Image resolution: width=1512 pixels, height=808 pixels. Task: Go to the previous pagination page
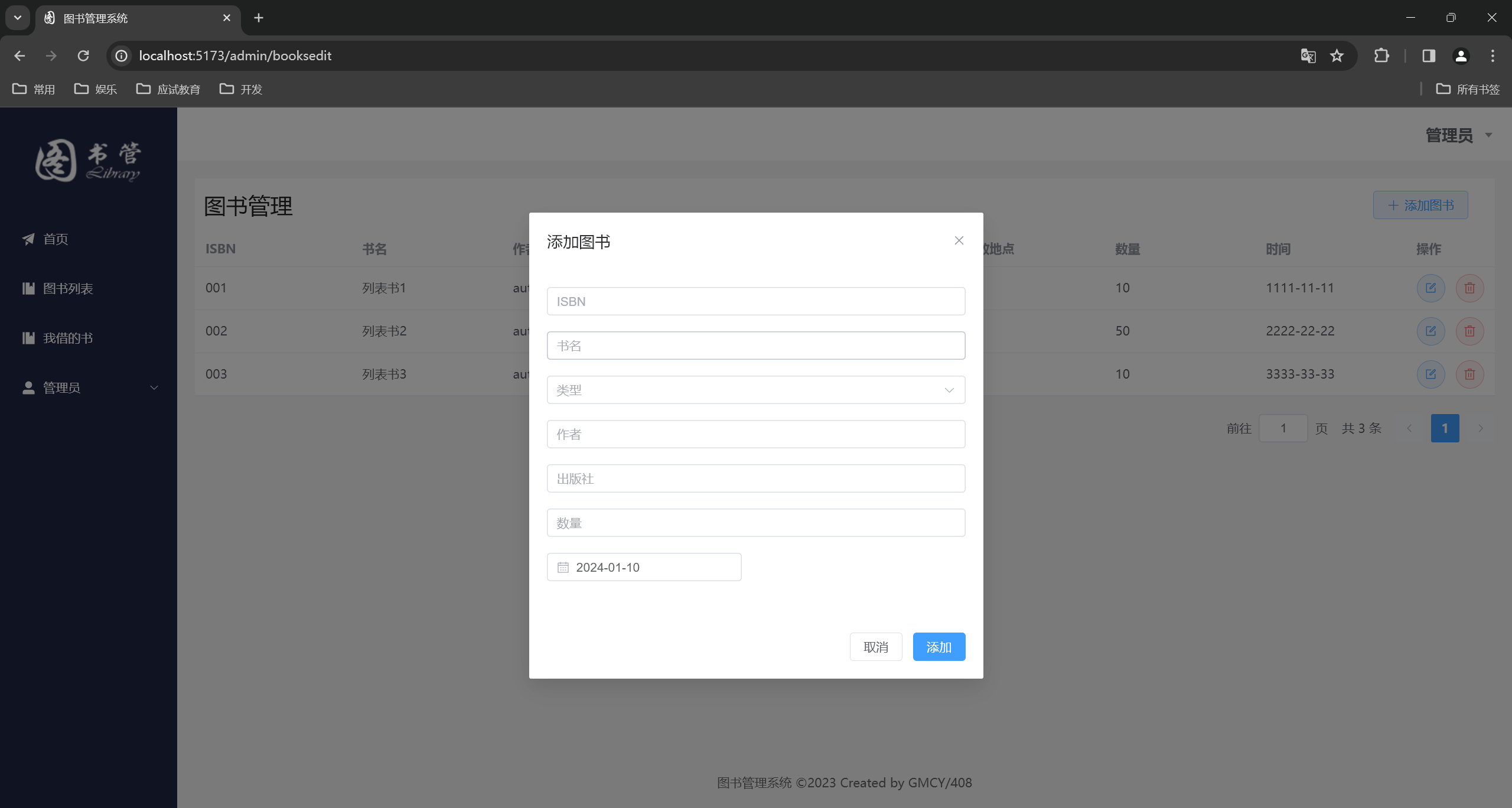(1409, 428)
